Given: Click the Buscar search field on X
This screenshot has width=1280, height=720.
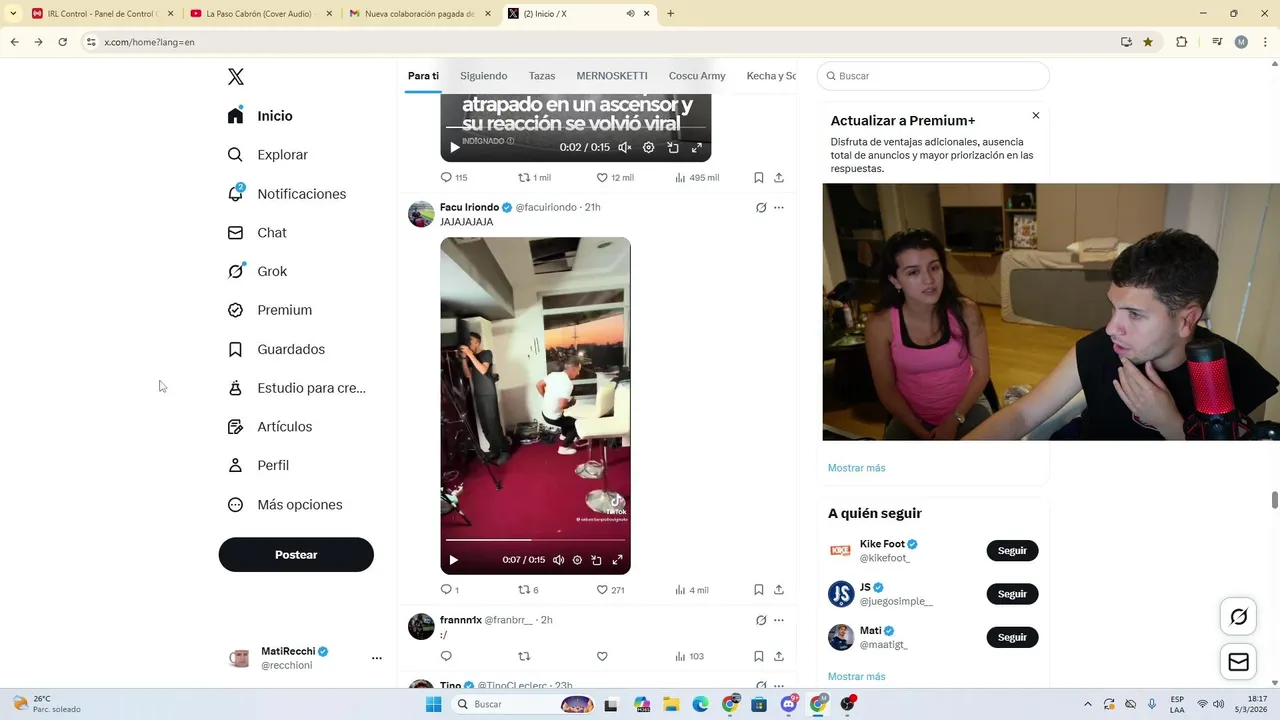Looking at the screenshot, I should click(933, 76).
